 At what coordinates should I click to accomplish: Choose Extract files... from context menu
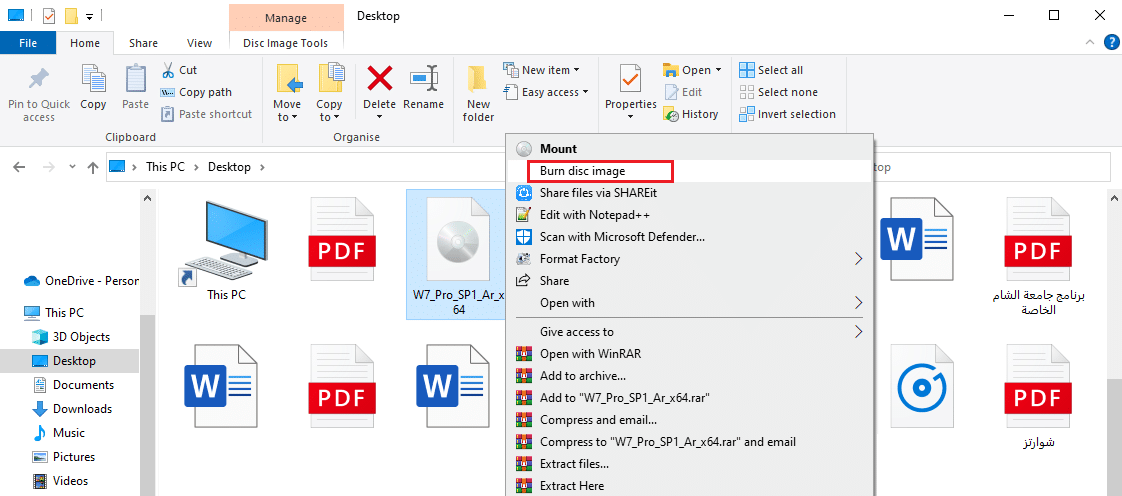tap(574, 464)
